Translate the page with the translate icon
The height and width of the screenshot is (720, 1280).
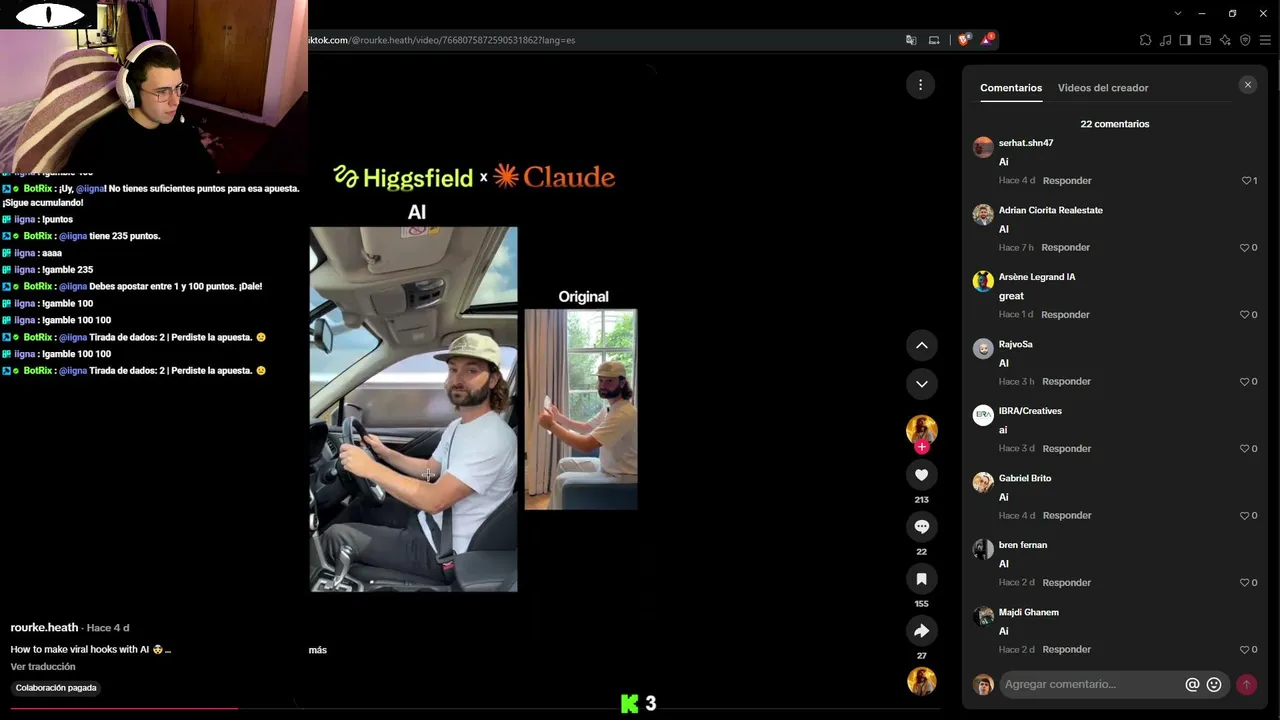(x=911, y=40)
